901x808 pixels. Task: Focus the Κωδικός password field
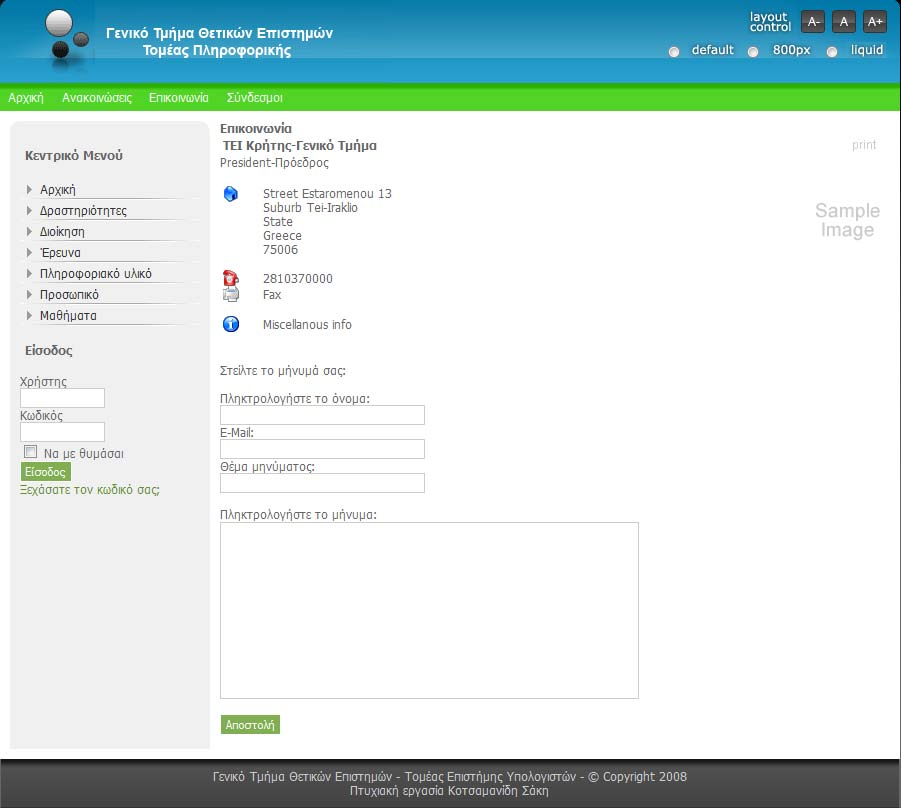coord(63,432)
